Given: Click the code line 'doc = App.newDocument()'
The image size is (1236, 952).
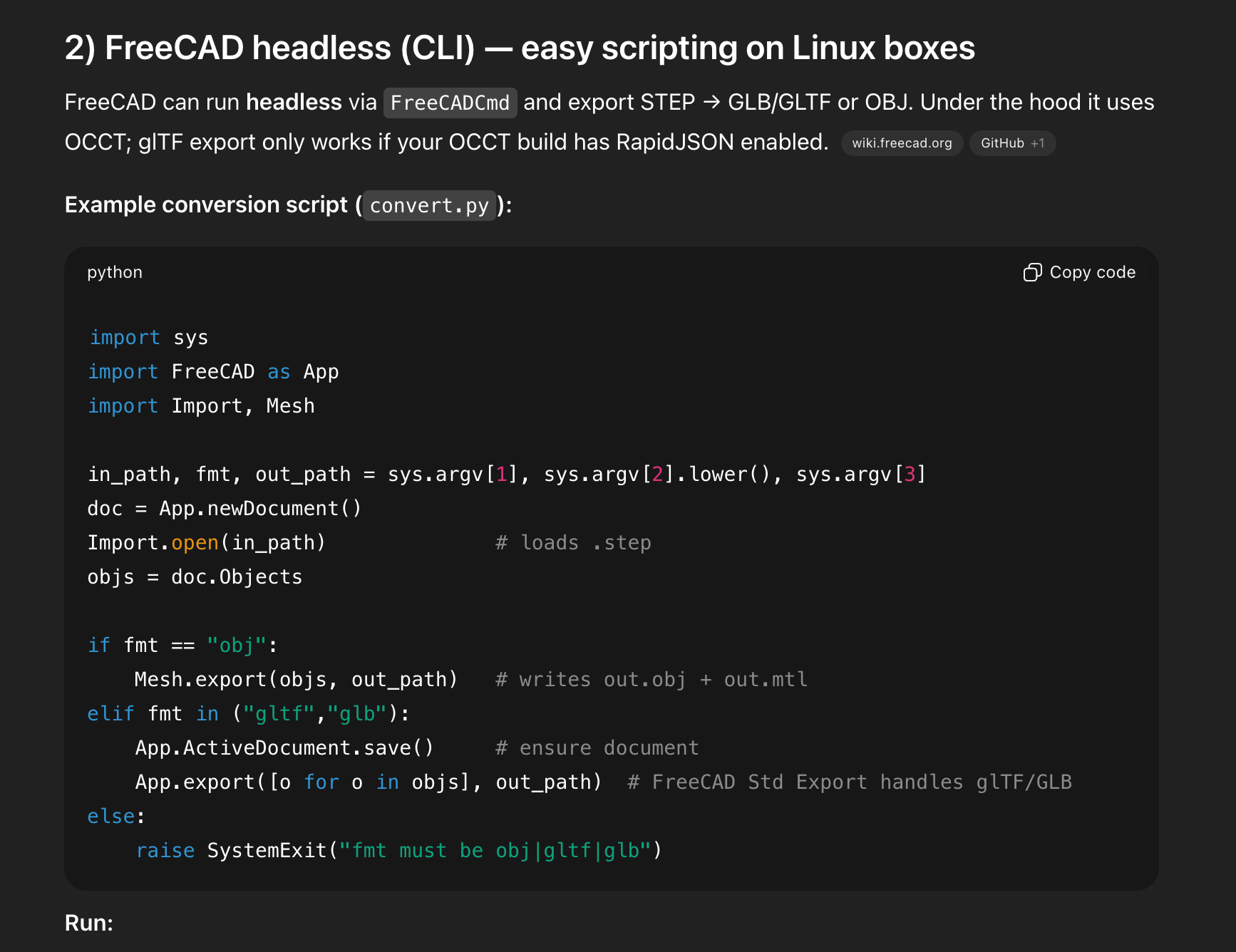Looking at the screenshot, I should (x=225, y=508).
